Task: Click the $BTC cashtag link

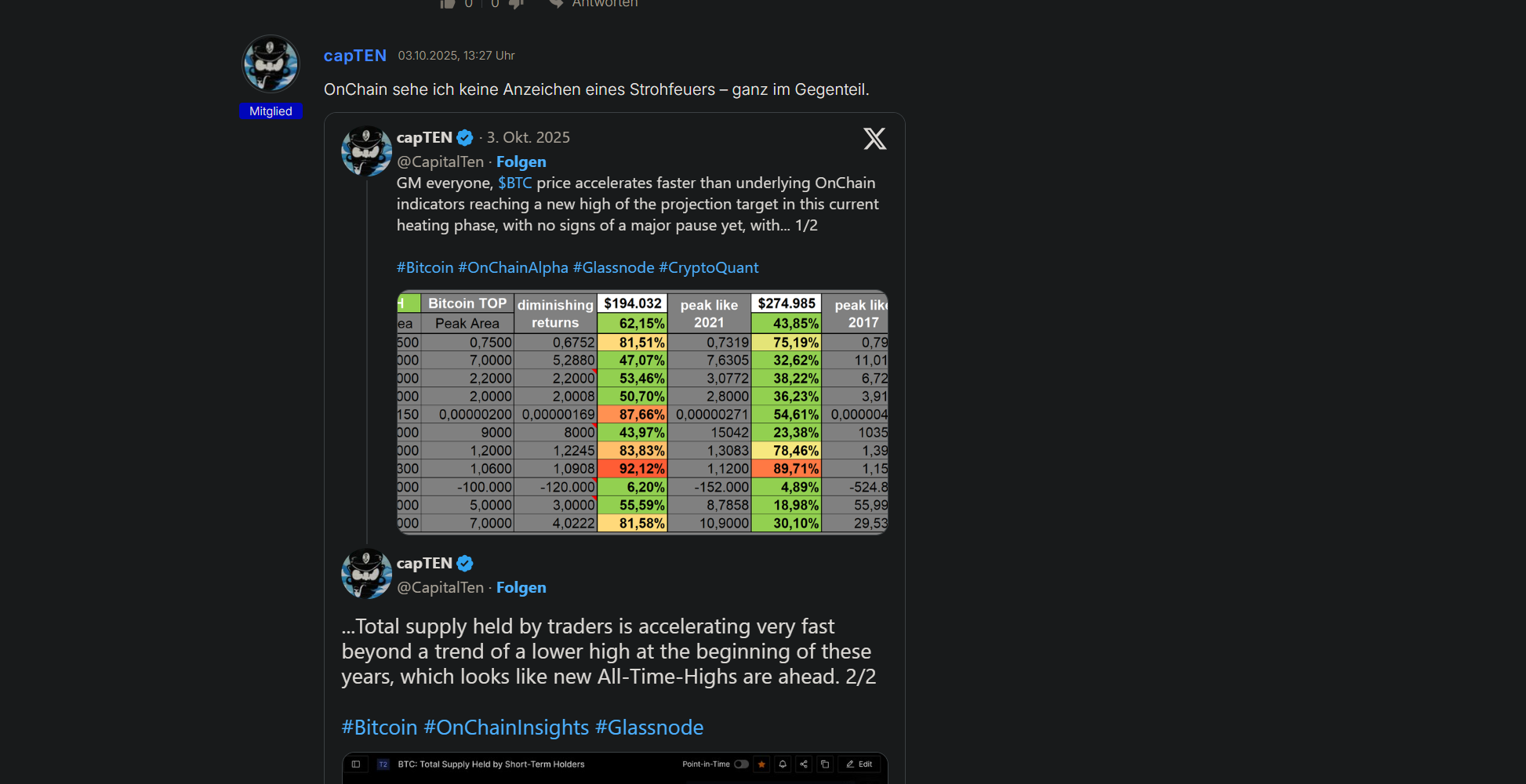Action: click(x=514, y=183)
